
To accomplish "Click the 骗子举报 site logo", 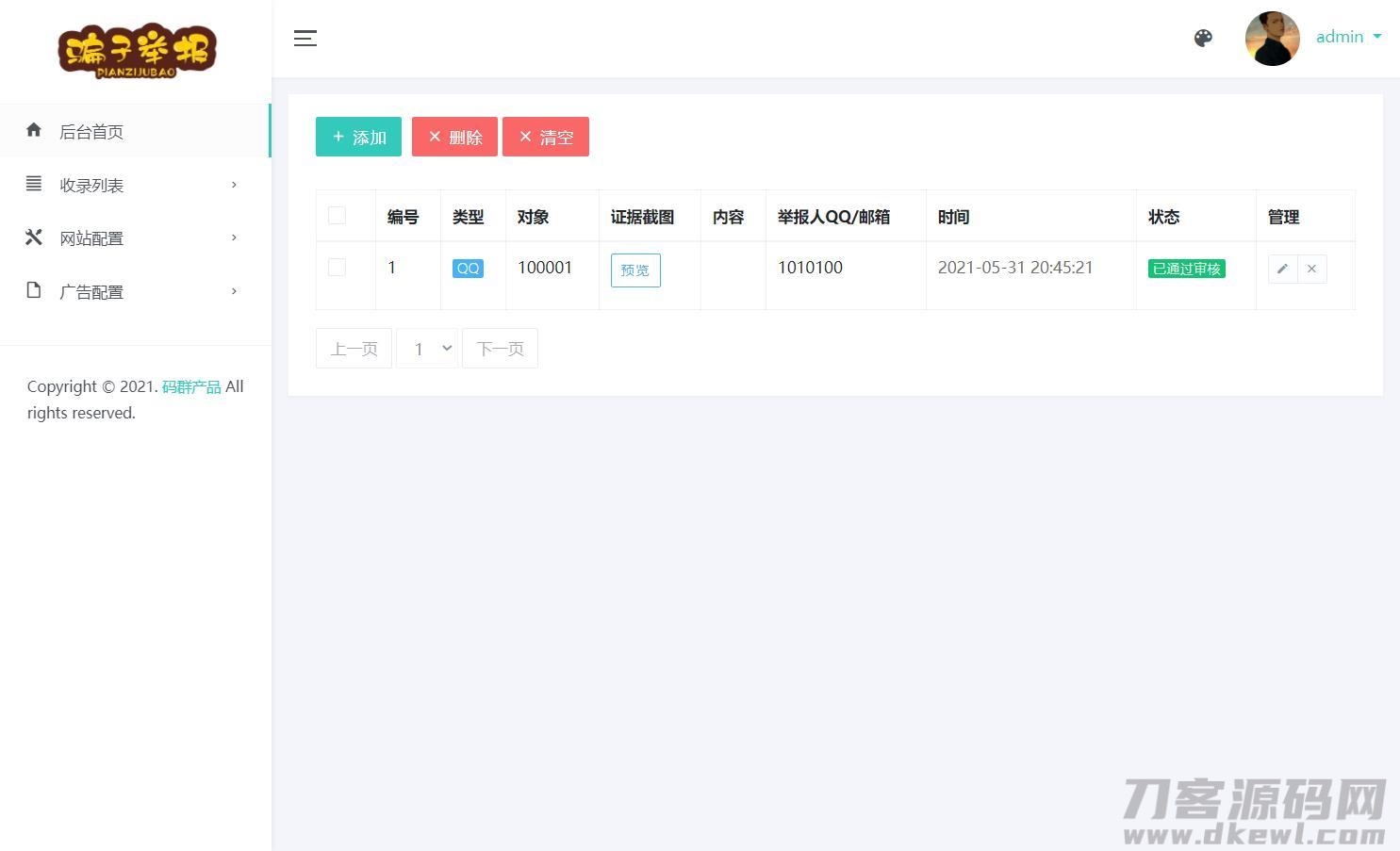I will (x=137, y=51).
